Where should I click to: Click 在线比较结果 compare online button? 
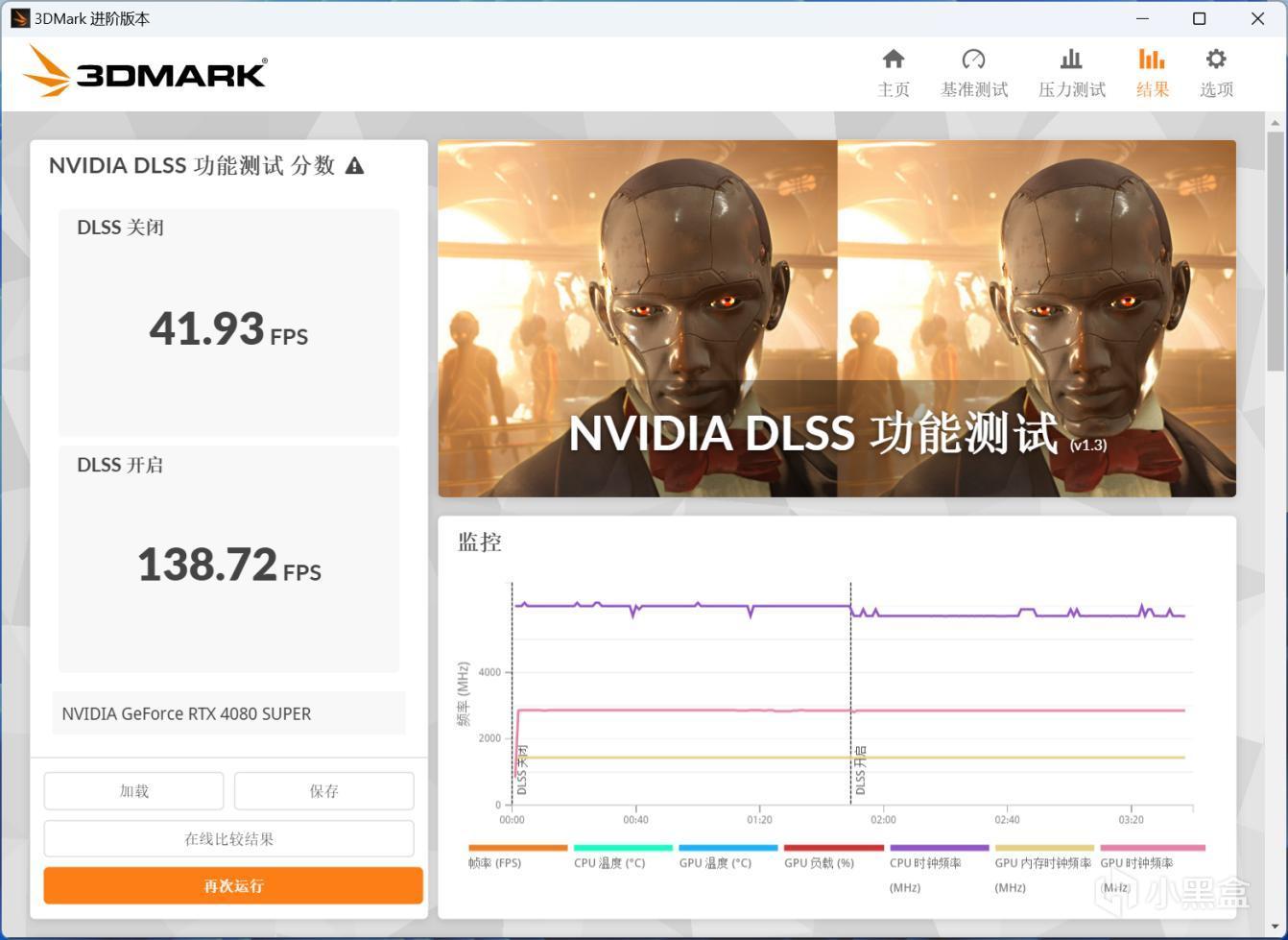click(x=228, y=838)
